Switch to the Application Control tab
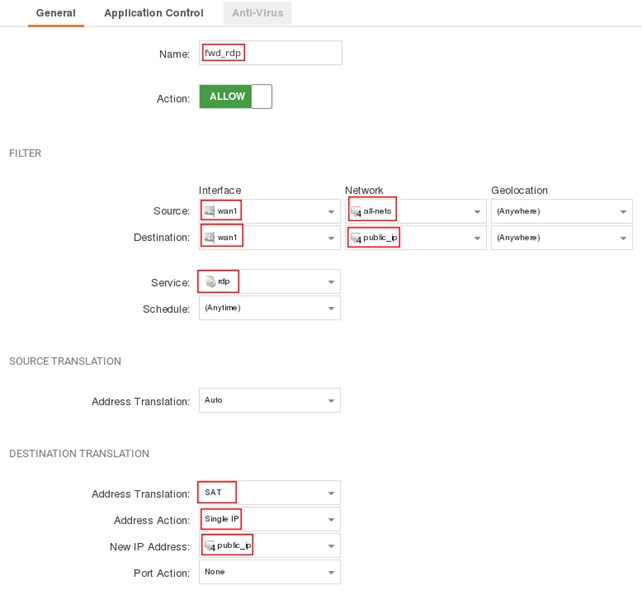The image size is (642, 595). [x=153, y=13]
